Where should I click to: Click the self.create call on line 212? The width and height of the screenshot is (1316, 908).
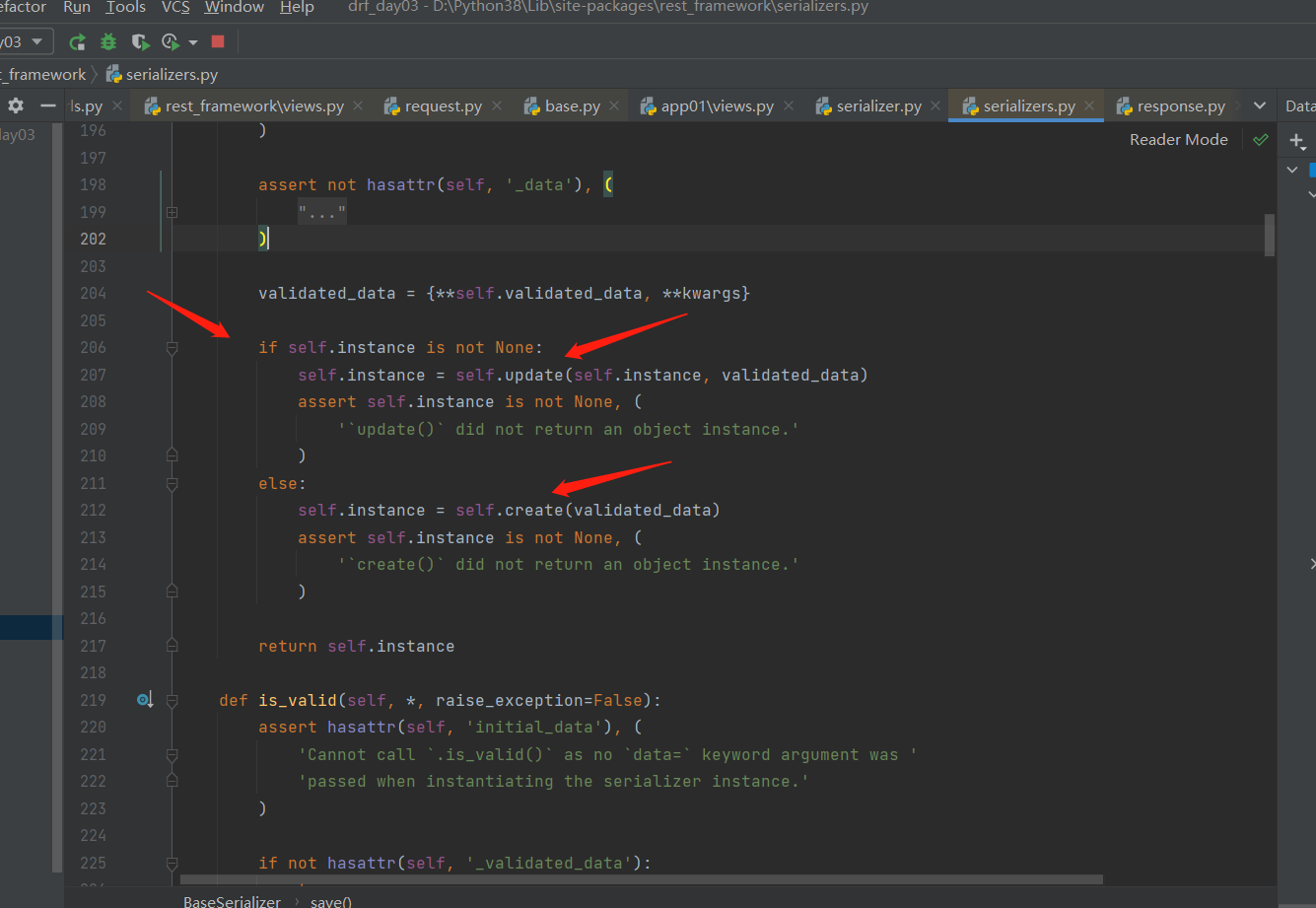tap(509, 510)
